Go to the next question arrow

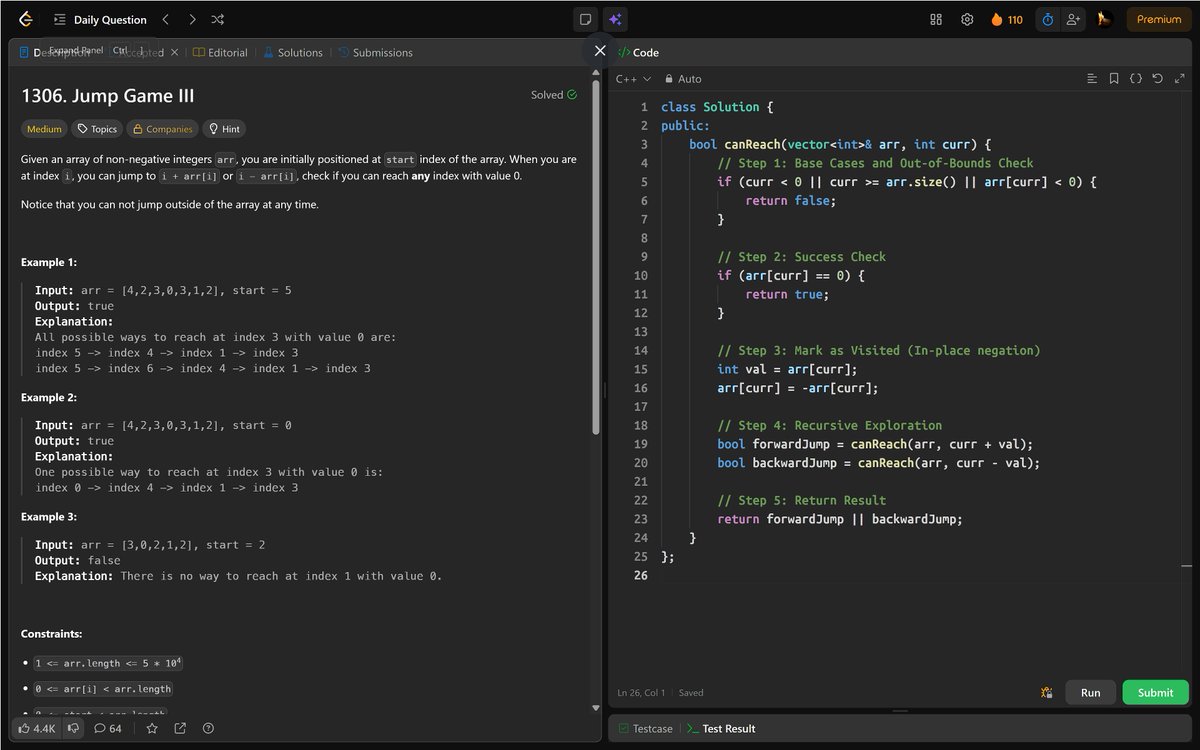pyautogui.click(x=192, y=19)
